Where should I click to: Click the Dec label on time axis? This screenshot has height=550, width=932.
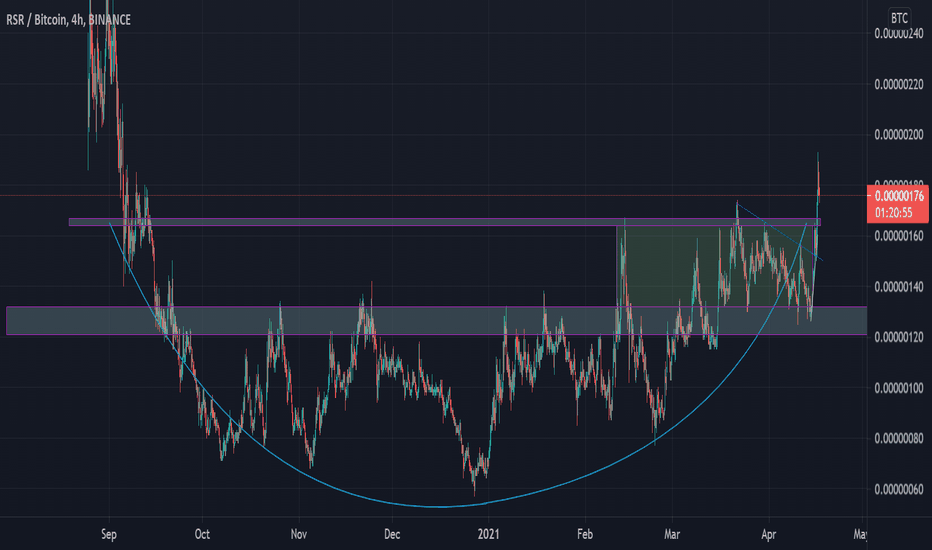click(392, 534)
